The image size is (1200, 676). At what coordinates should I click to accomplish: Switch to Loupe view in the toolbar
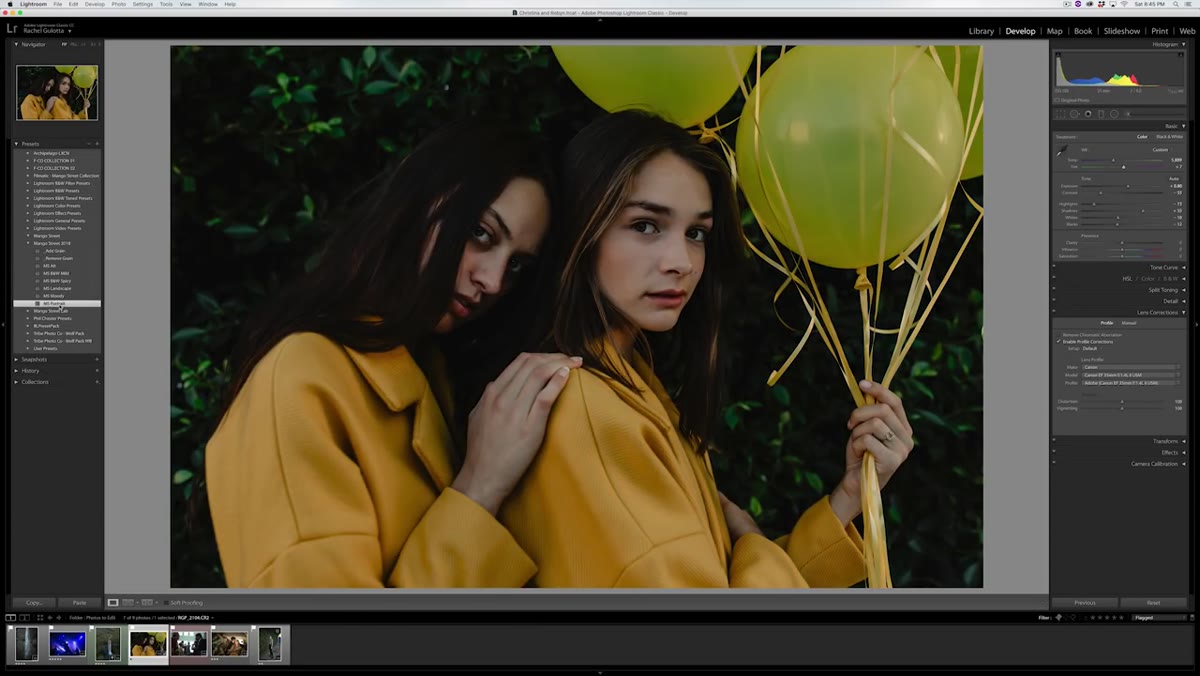pyautogui.click(x=113, y=602)
